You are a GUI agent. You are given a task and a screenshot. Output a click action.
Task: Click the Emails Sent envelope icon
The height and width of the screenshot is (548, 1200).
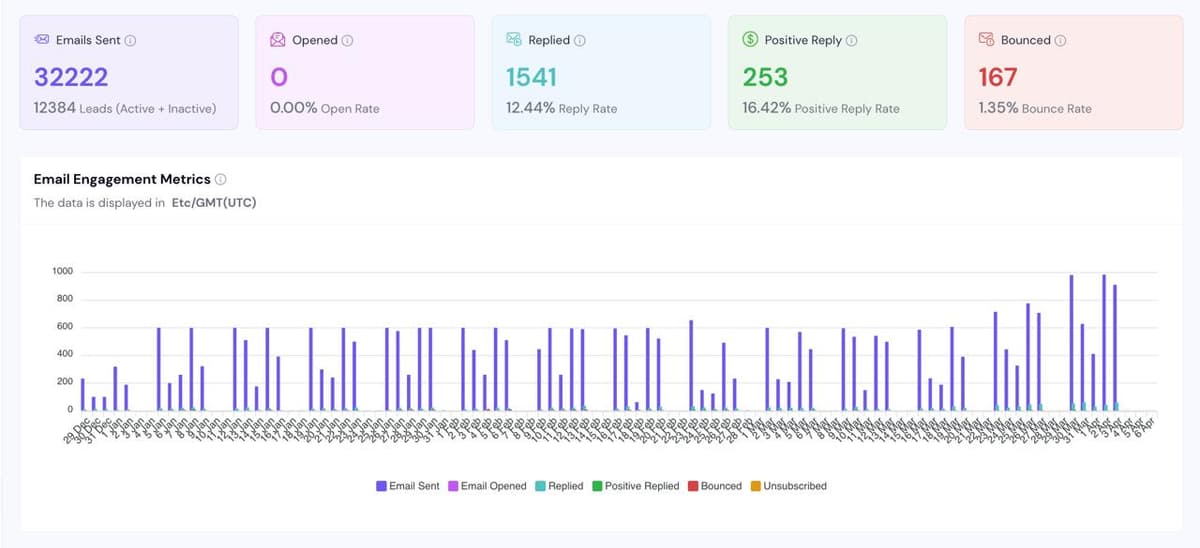tap(42, 40)
